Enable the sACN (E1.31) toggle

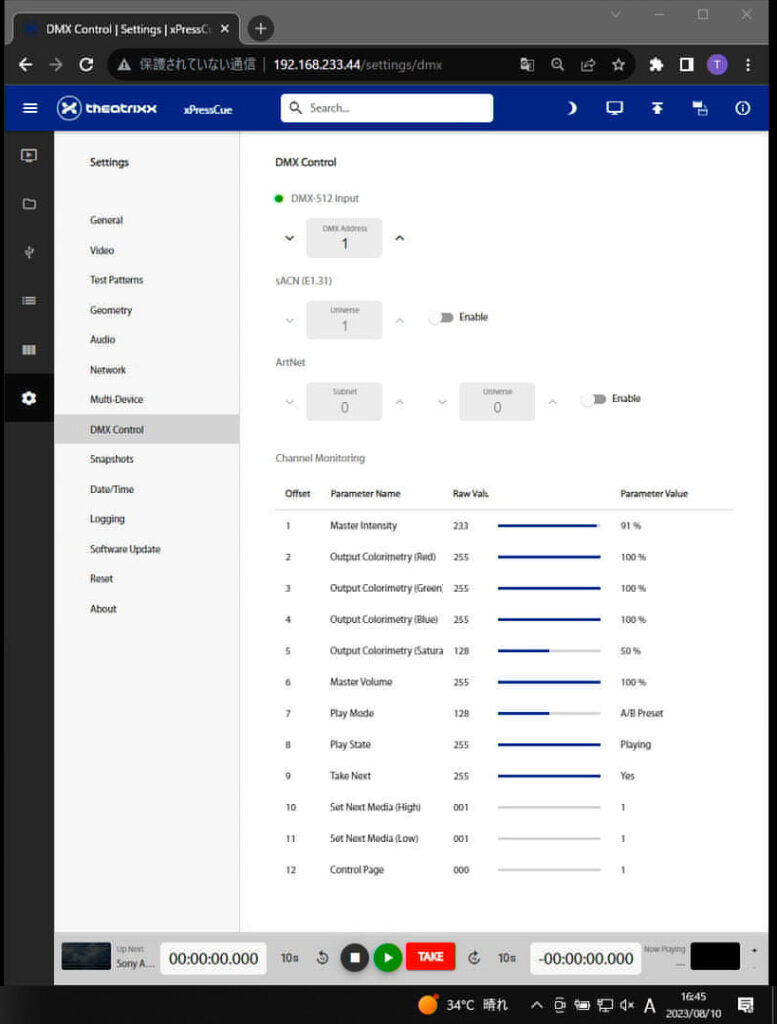point(441,317)
